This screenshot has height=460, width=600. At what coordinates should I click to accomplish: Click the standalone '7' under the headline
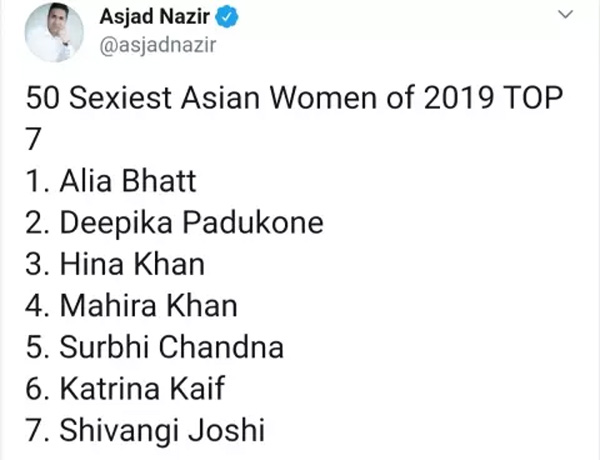33,139
